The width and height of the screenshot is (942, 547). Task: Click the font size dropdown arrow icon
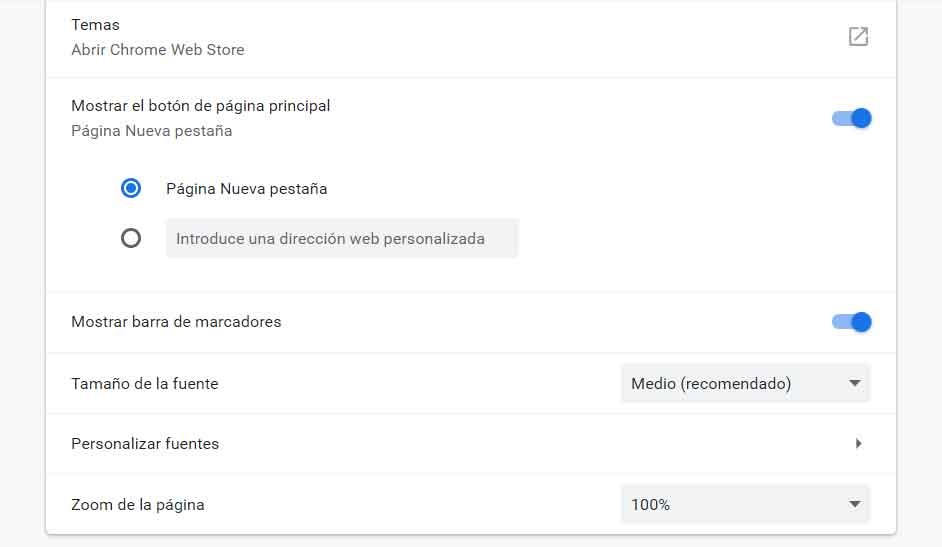tap(855, 383)
